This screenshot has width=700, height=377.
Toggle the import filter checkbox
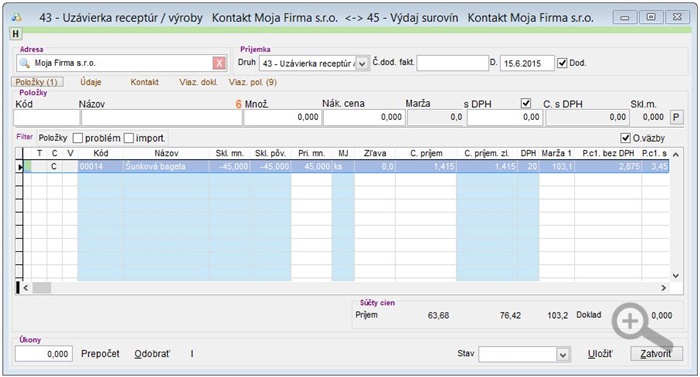click(129, 138)
